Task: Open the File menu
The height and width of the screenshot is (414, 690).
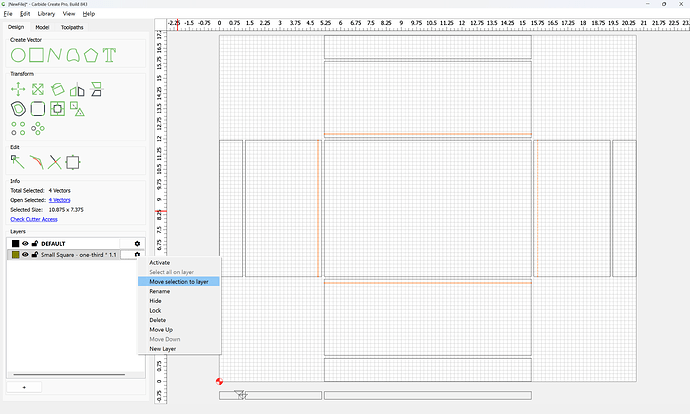Action: (x=8, y=14)
